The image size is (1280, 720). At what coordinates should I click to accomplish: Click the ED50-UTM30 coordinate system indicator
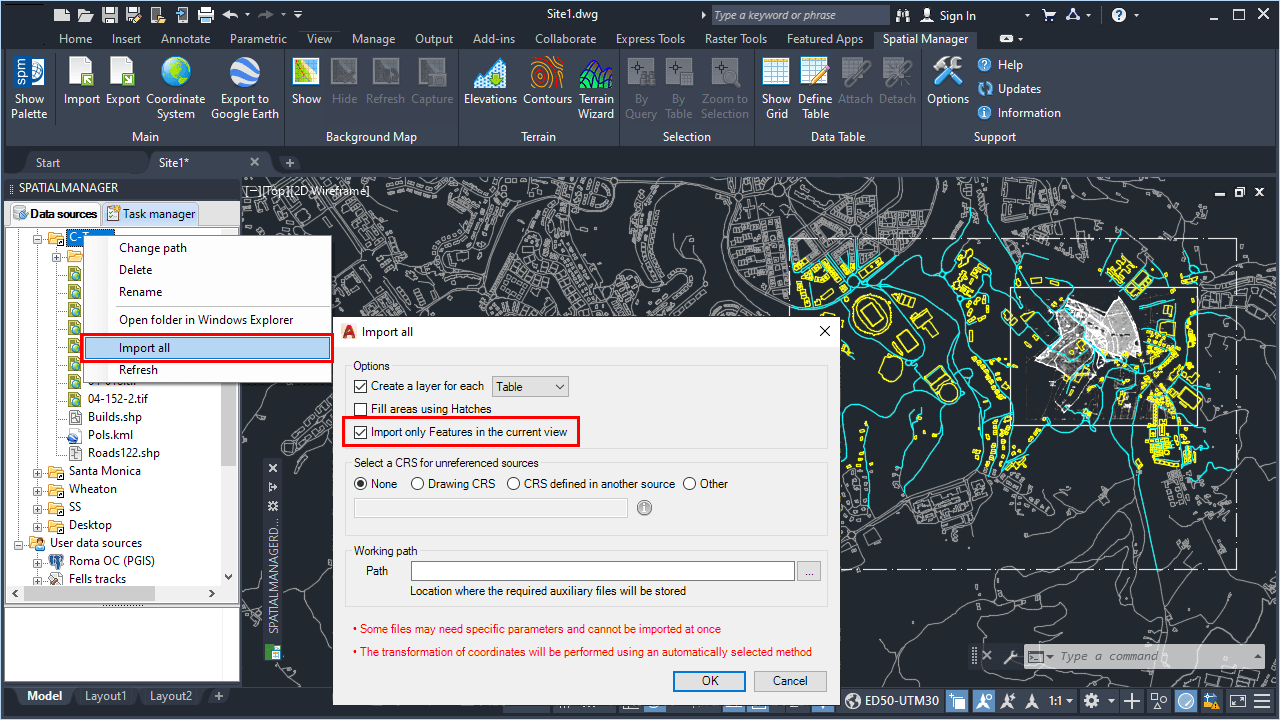tap(893, 701)
